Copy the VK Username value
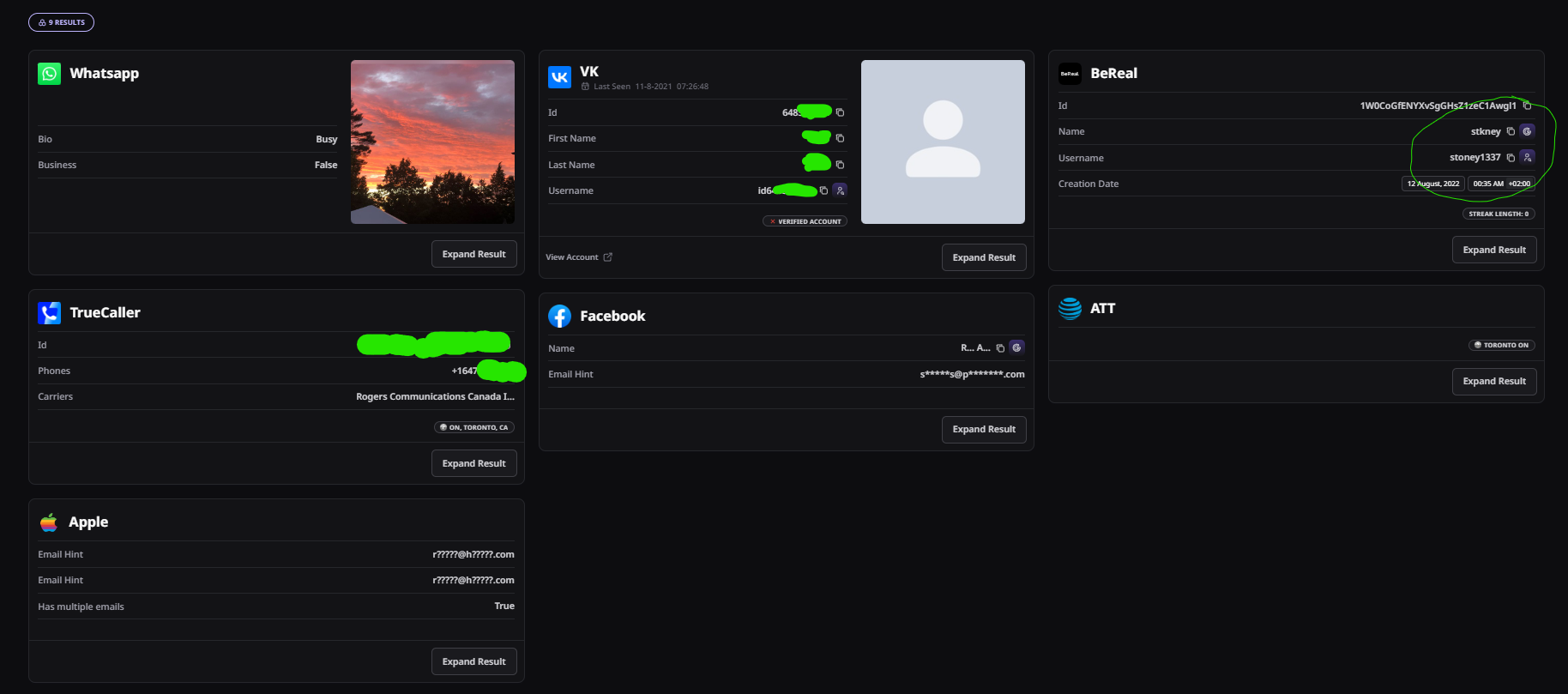 coord(823,190)
